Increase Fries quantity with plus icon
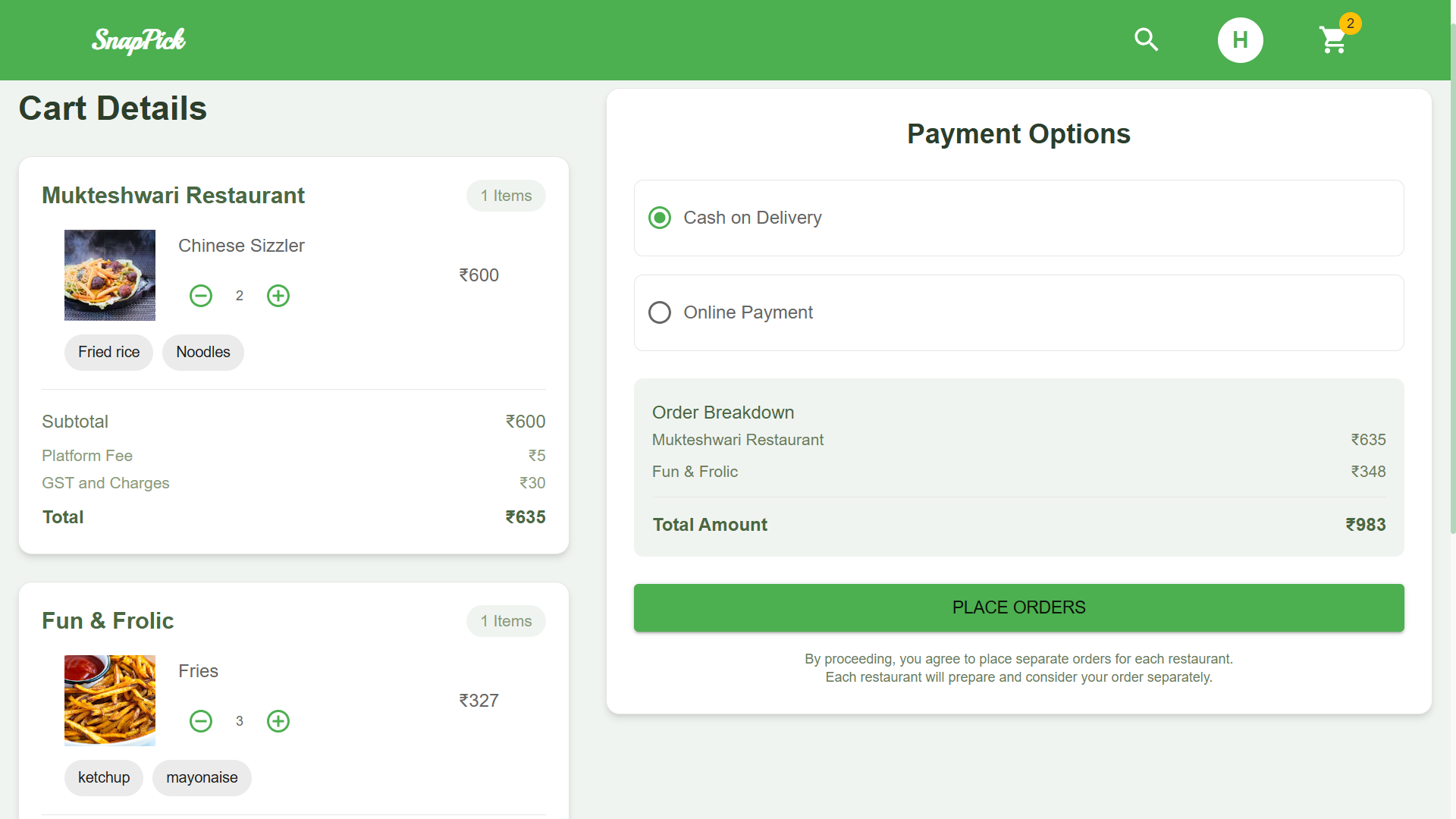This screenshot has height=819, width=1456. pos(278,721)
